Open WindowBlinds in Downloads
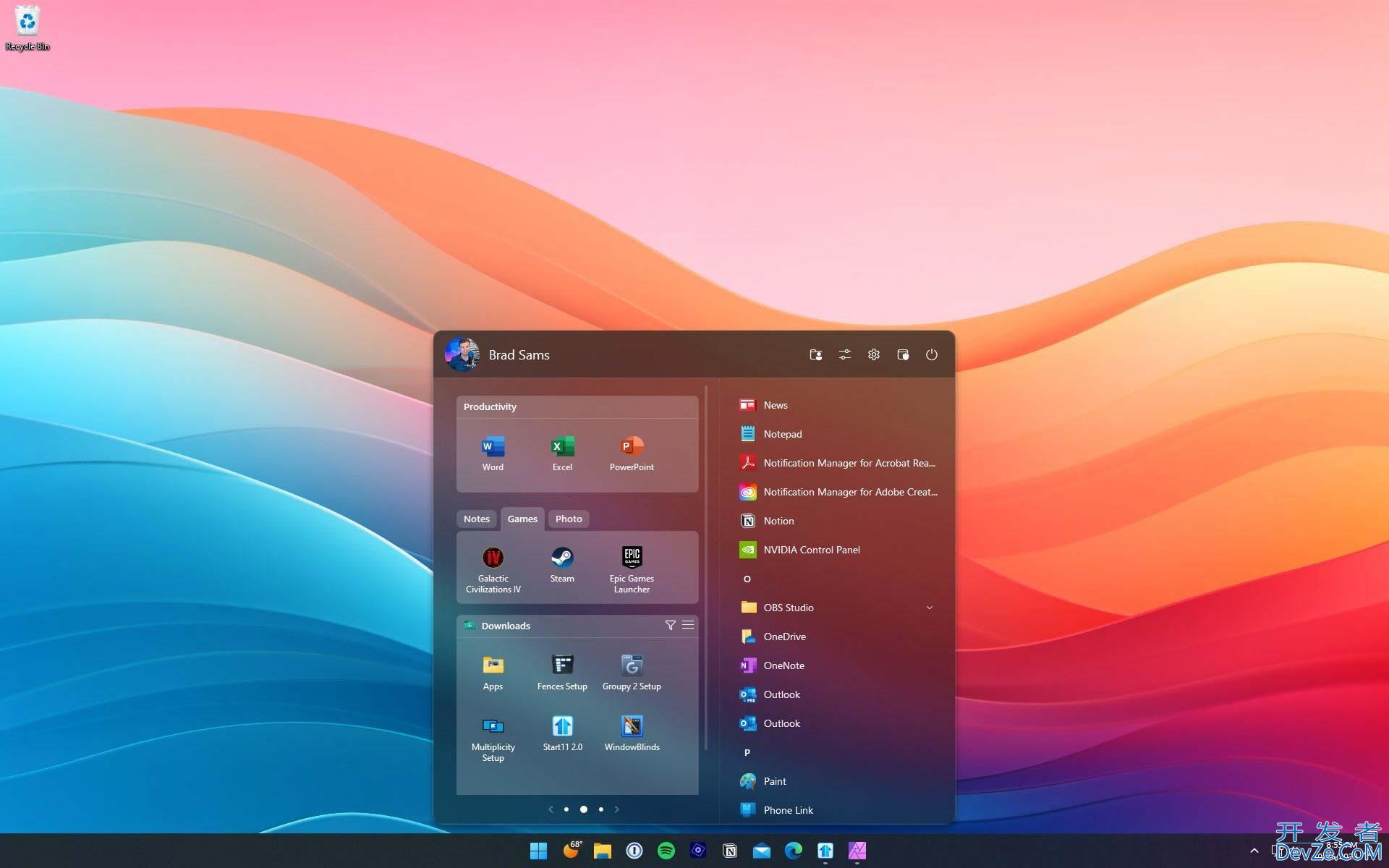This screenshot has width=1389, height=868. 632,733
